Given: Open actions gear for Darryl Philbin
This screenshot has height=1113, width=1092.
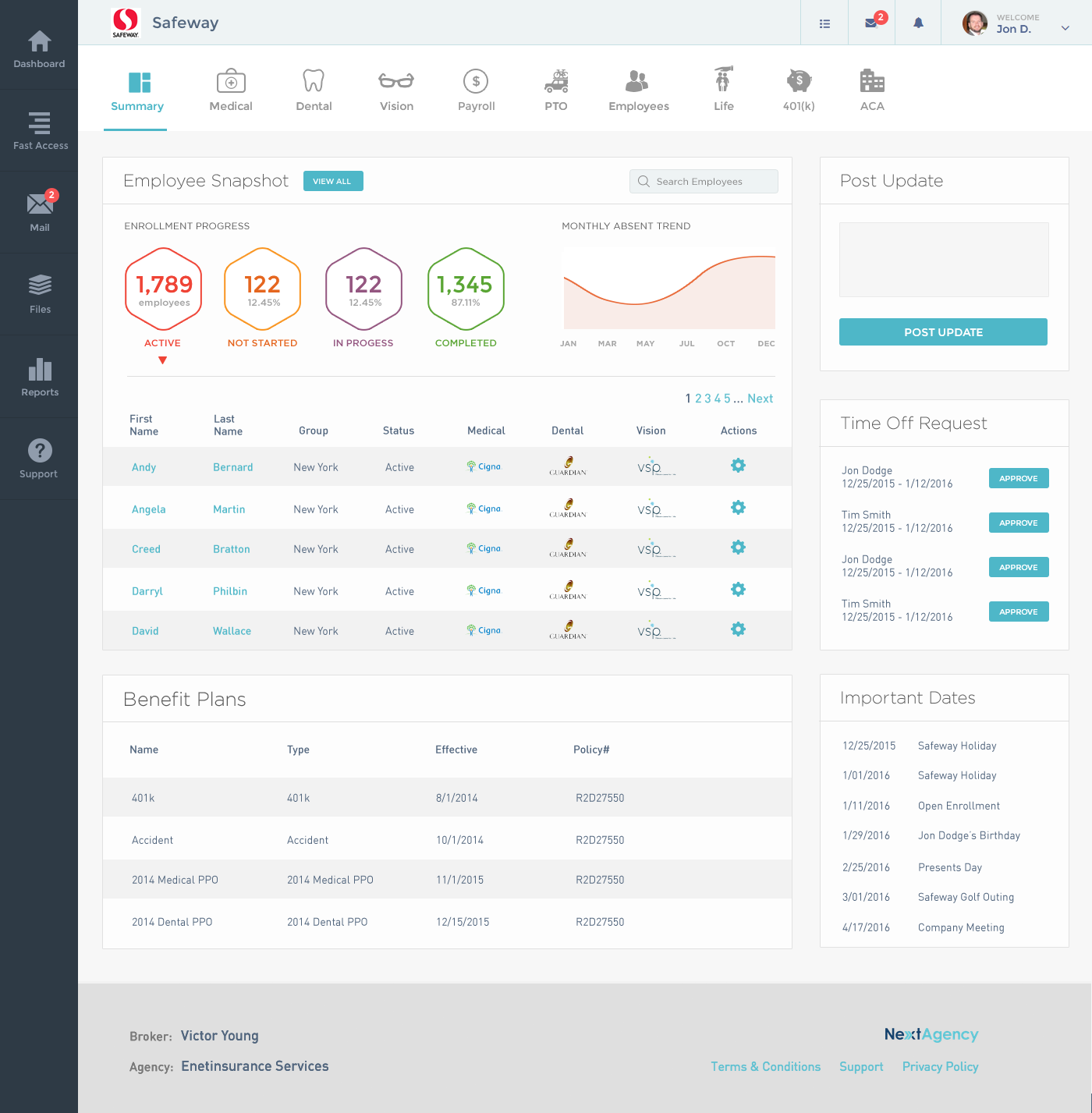Looking at the screenshot, I should (738, 590).
